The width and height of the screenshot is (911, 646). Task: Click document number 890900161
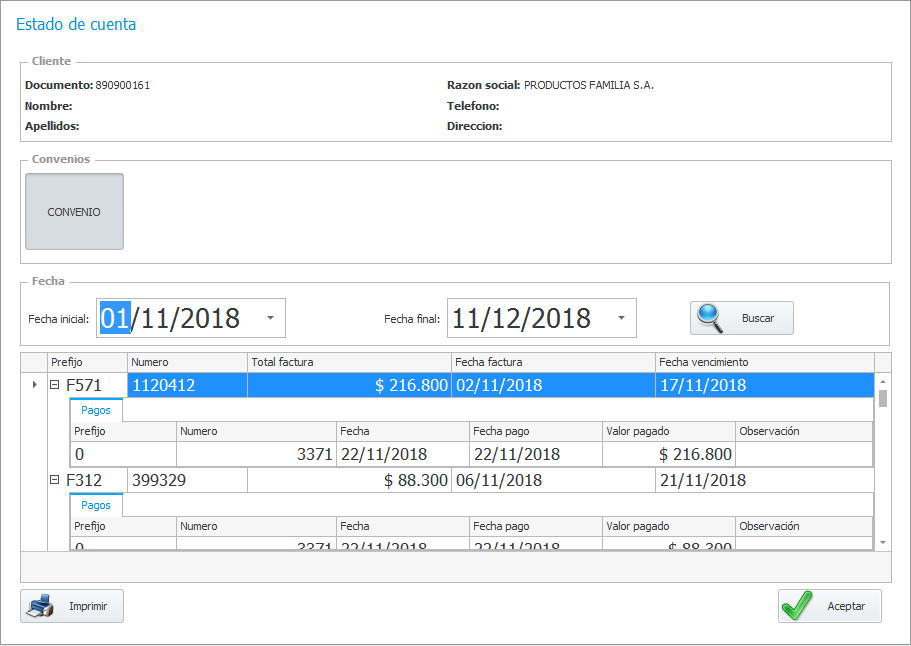point(123,85)
